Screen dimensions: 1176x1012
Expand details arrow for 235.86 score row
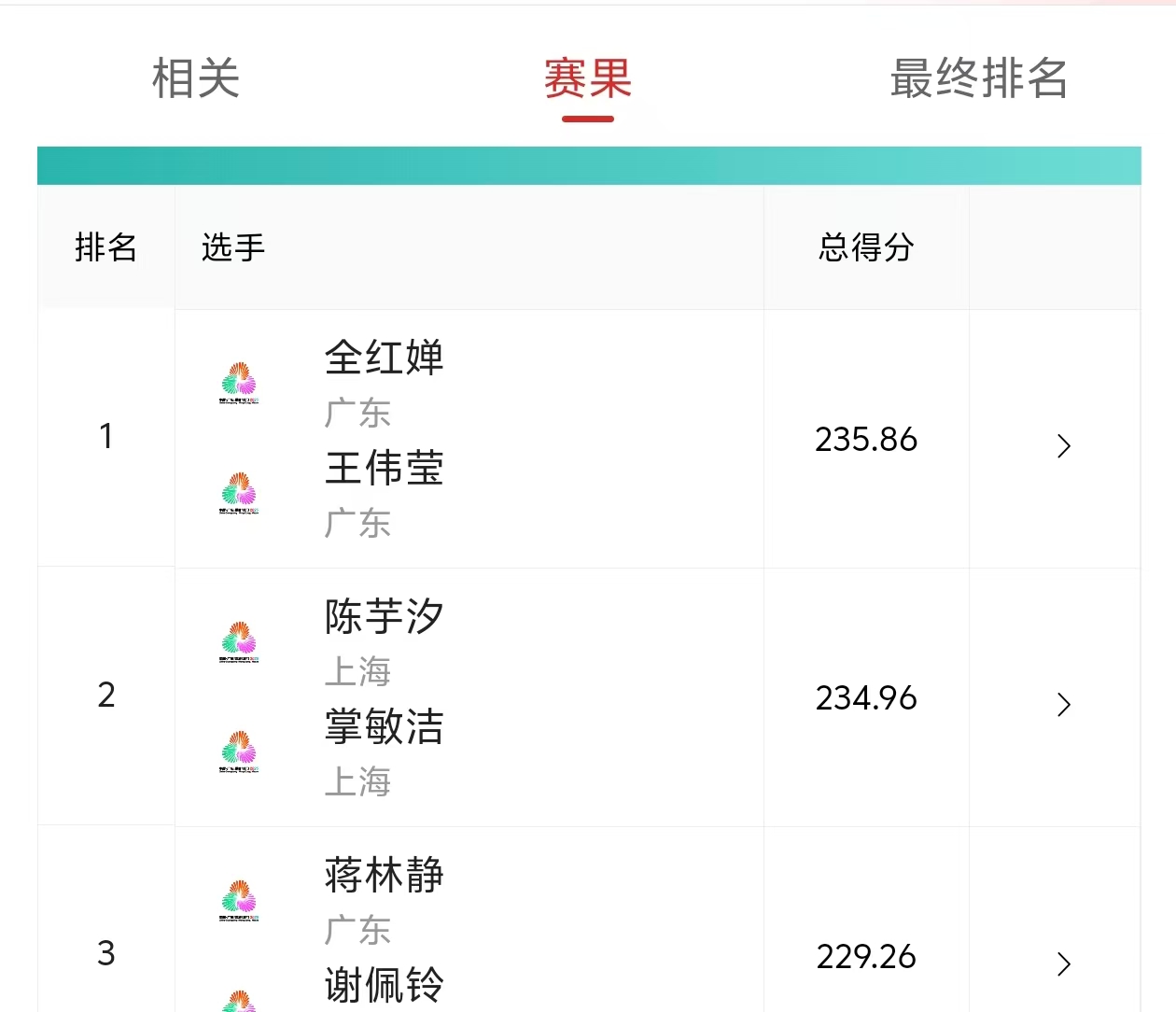pyautogui.click(x=1063, y=446)
